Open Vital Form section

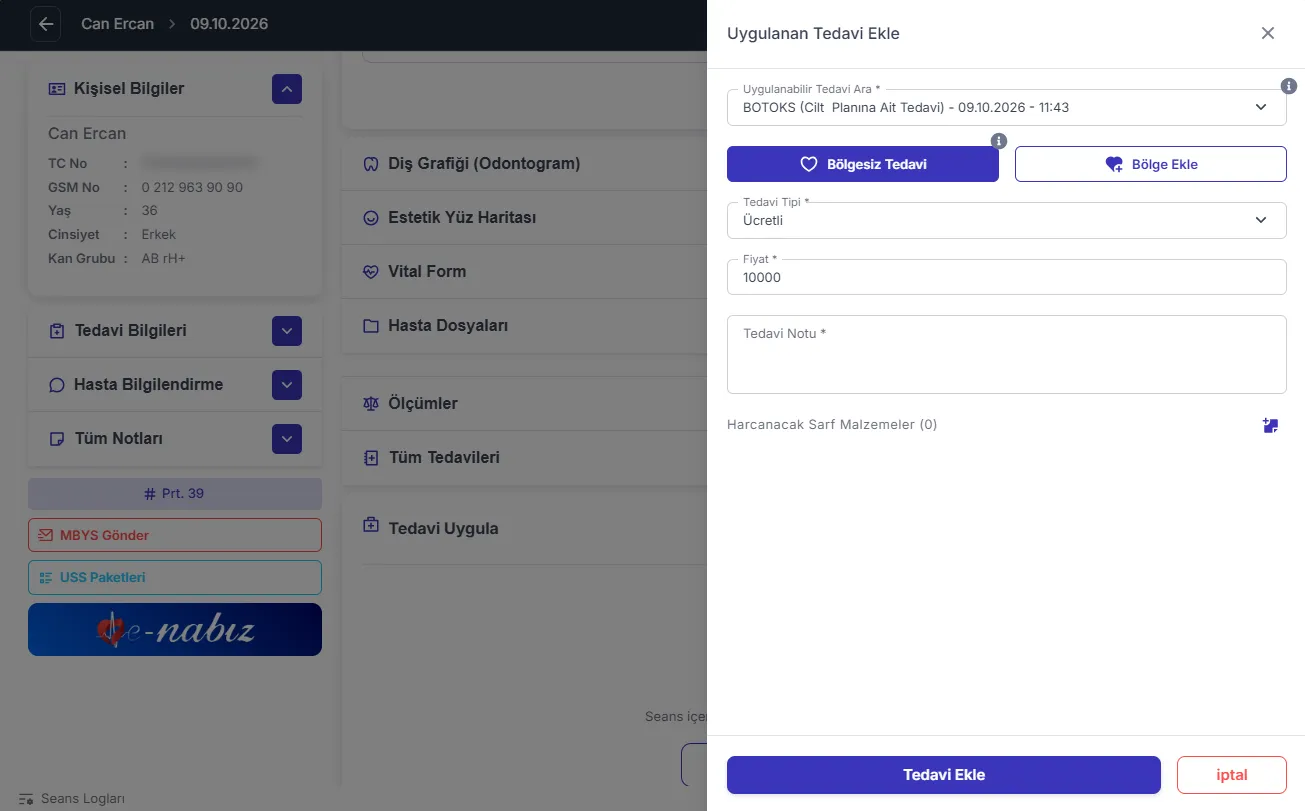(524, 272)
